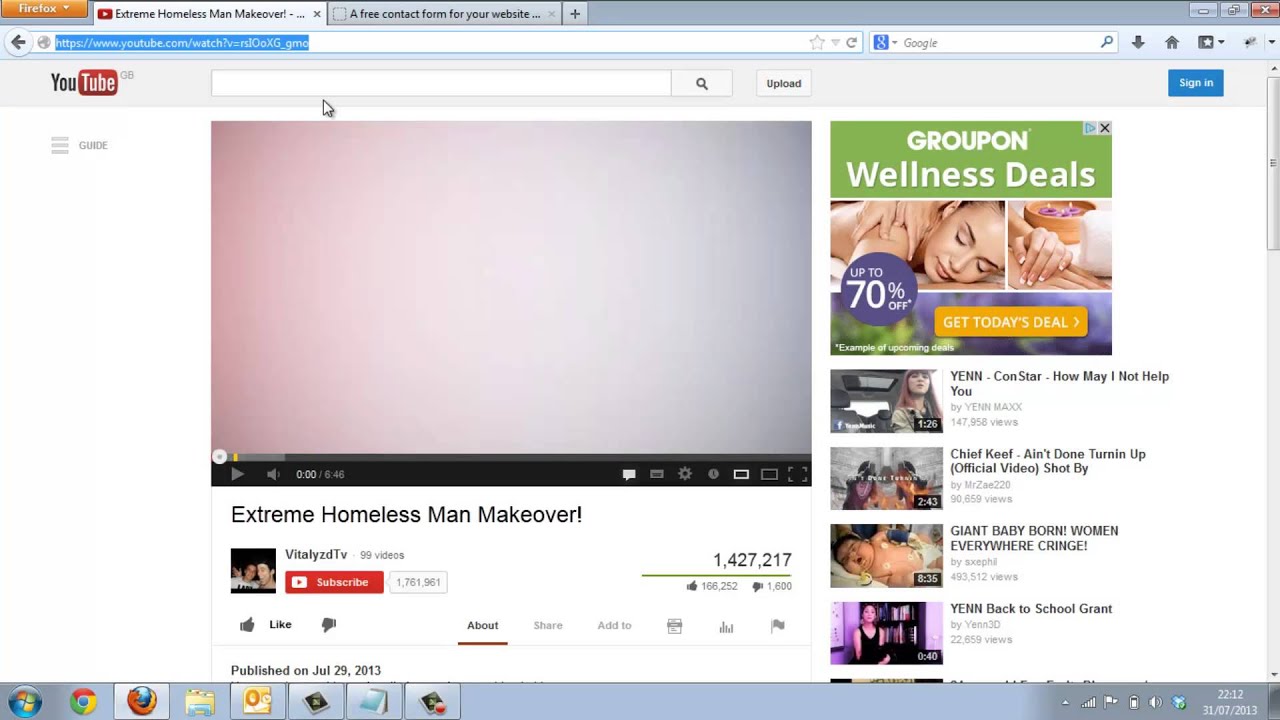Viewport: 1280px width, 720px height.
Task: Click the 99 videos link
Action: [x=382, y=555]
